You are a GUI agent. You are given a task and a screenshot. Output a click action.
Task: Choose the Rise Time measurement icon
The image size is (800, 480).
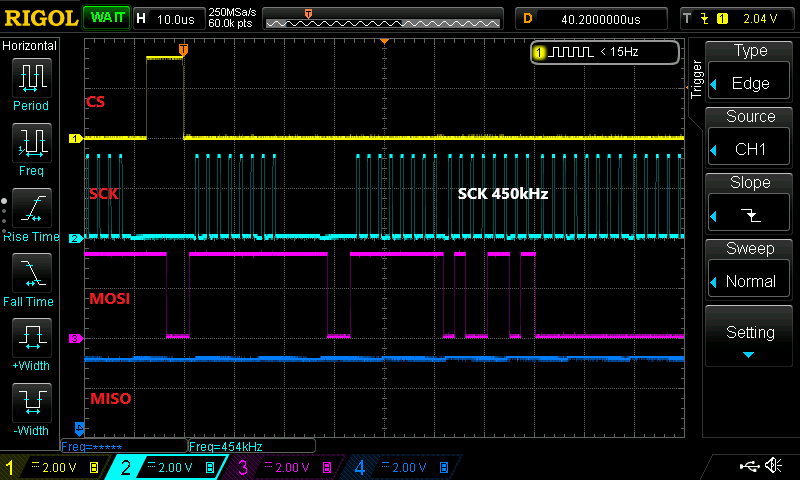[x=31, y=208]
